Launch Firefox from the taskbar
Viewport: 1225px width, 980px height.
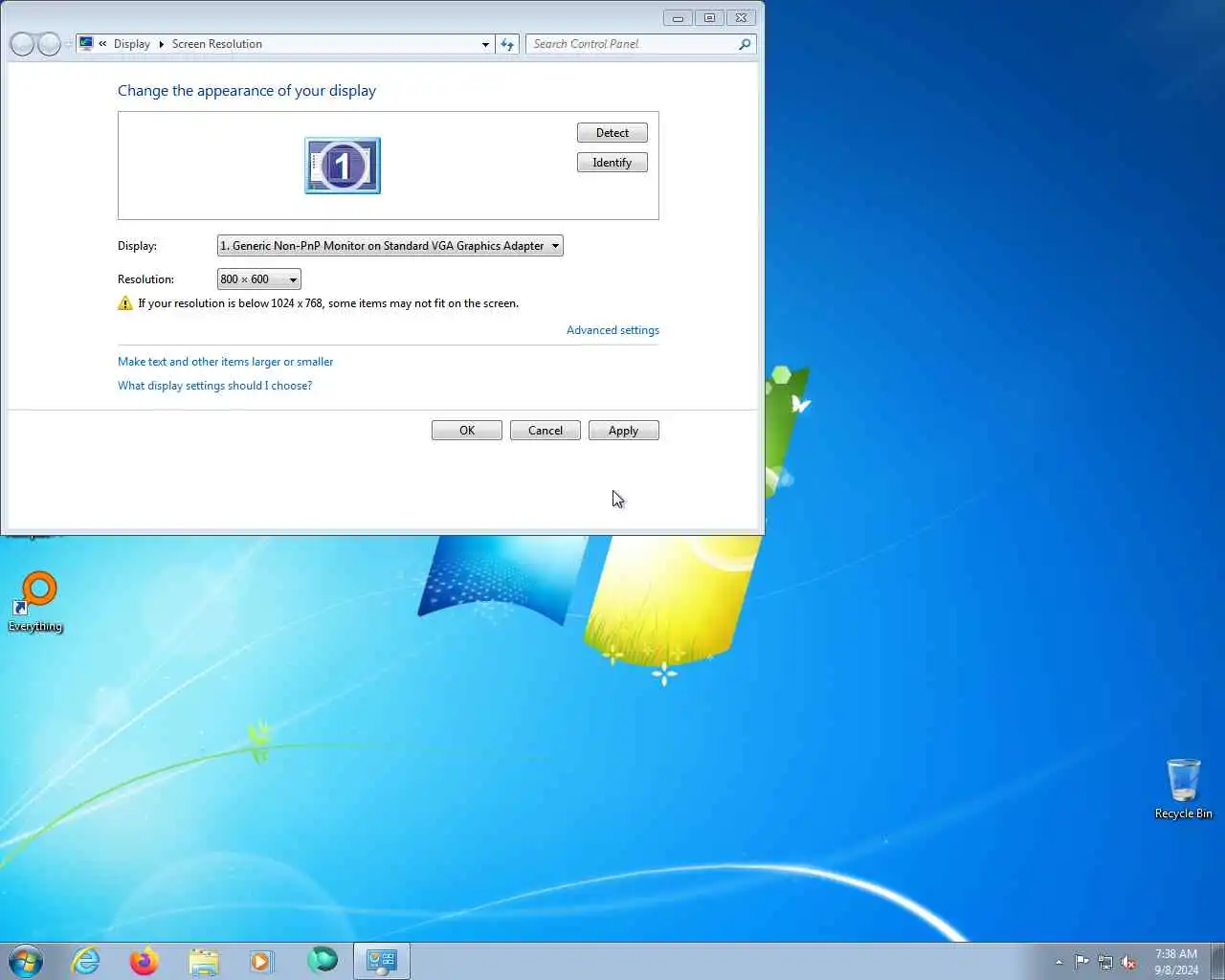(145, 961)
